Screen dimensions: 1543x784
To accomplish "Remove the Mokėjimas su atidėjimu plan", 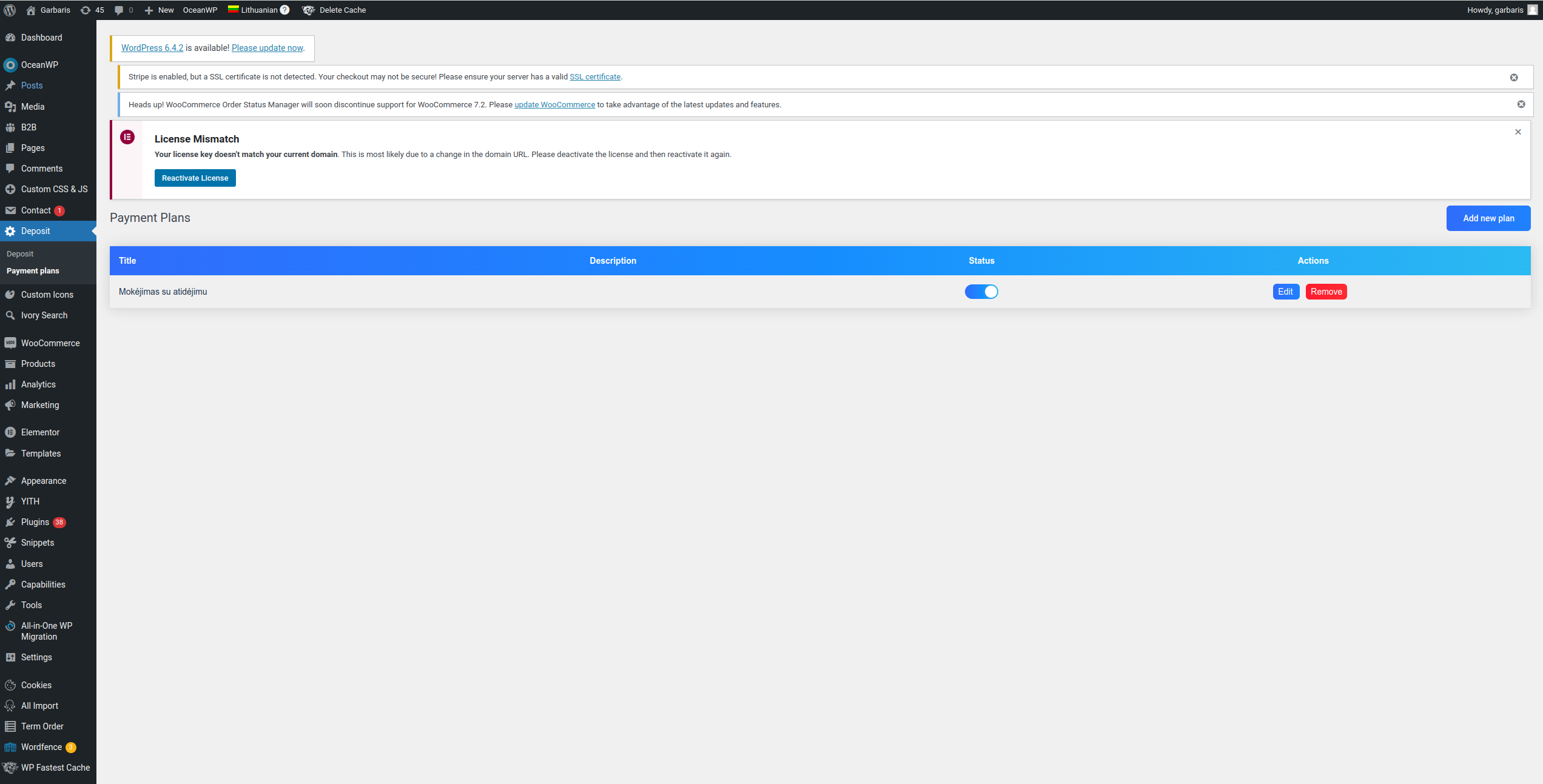I will click(1326, 292).
